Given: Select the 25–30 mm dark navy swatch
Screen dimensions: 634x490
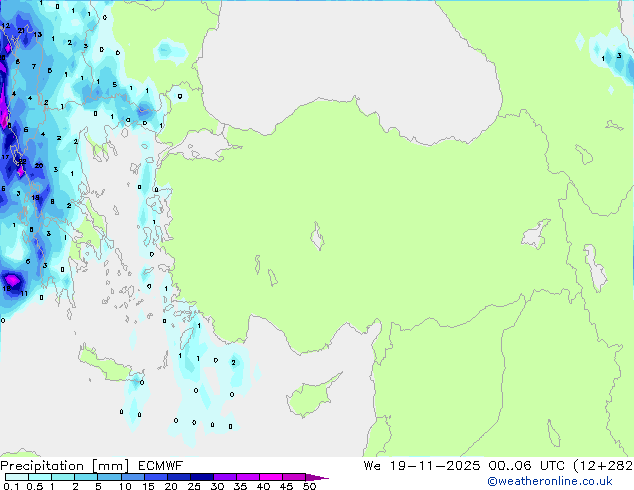Looking at the screenshot, I should click(x=202, y=477).
